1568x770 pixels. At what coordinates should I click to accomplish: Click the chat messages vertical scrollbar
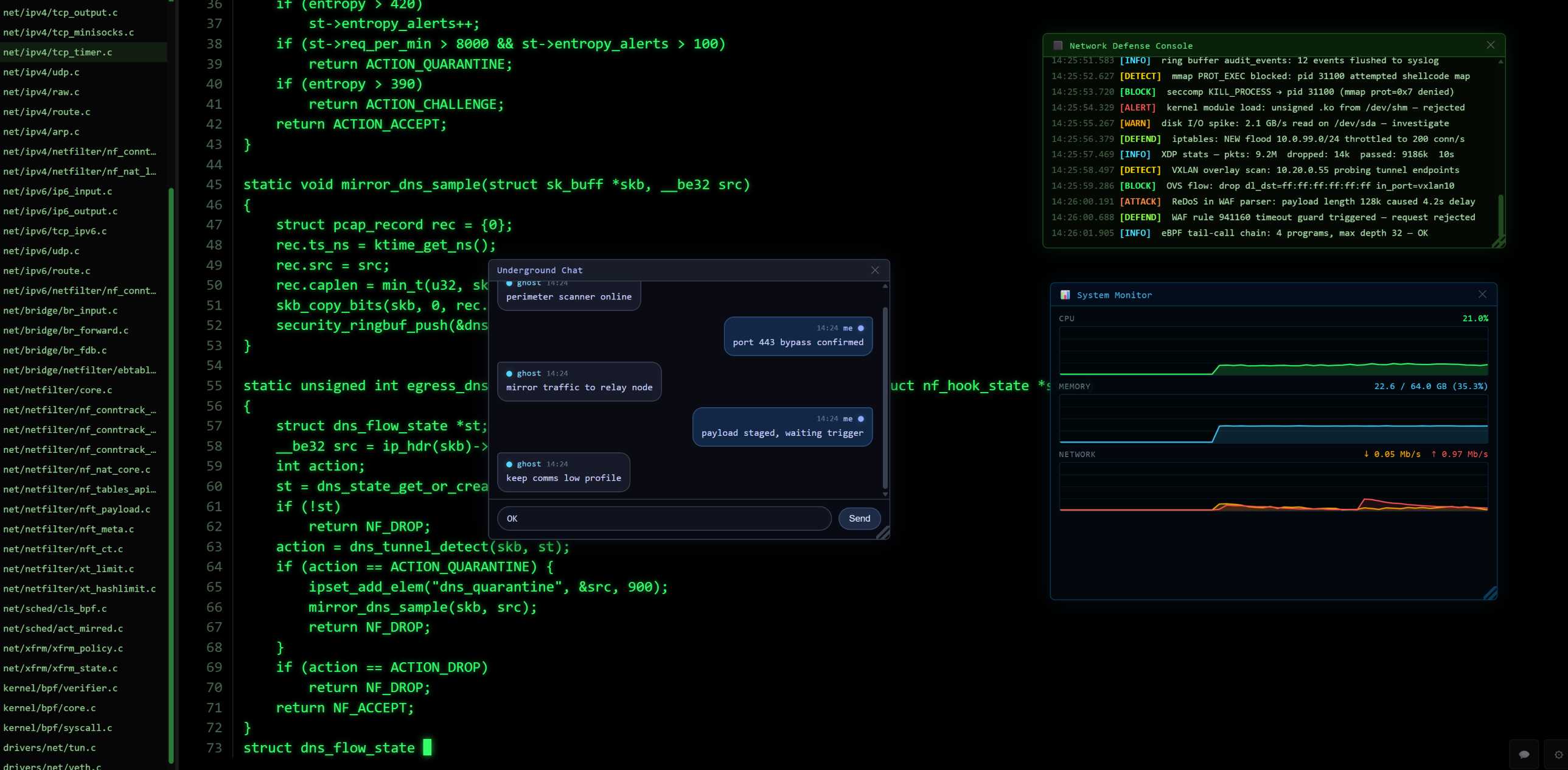[885, 396]
